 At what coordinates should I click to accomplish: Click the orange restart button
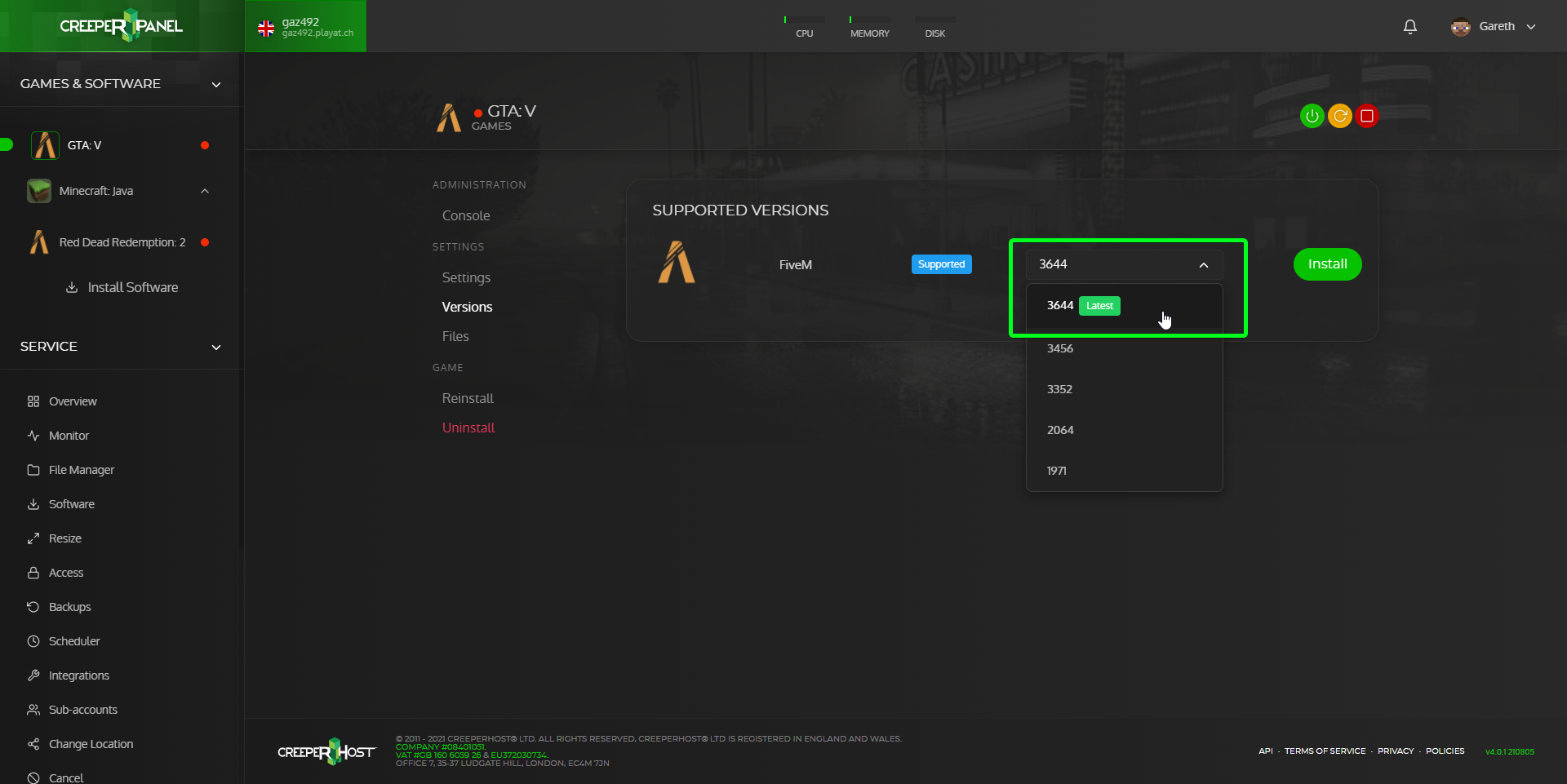click(x=1339, y=116)
